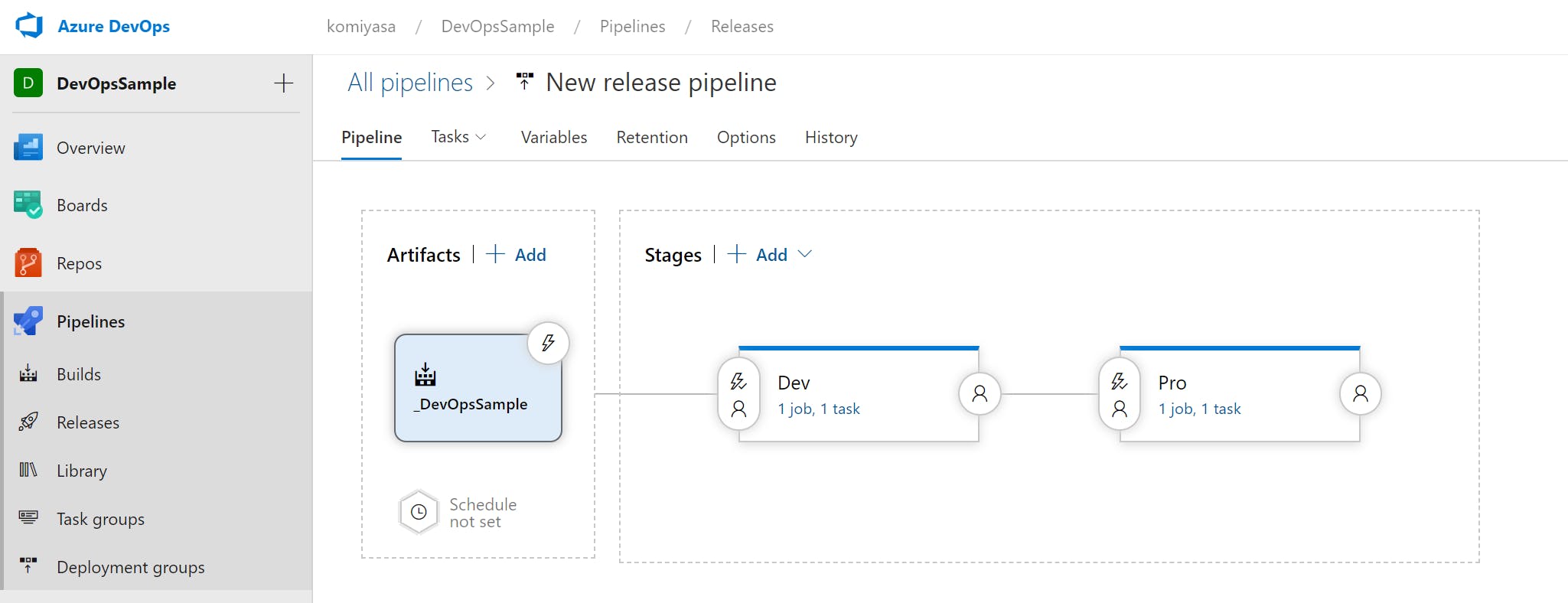Open the Retention tab
Screen dimensions: 1568x603
click(x=651, y=137)
